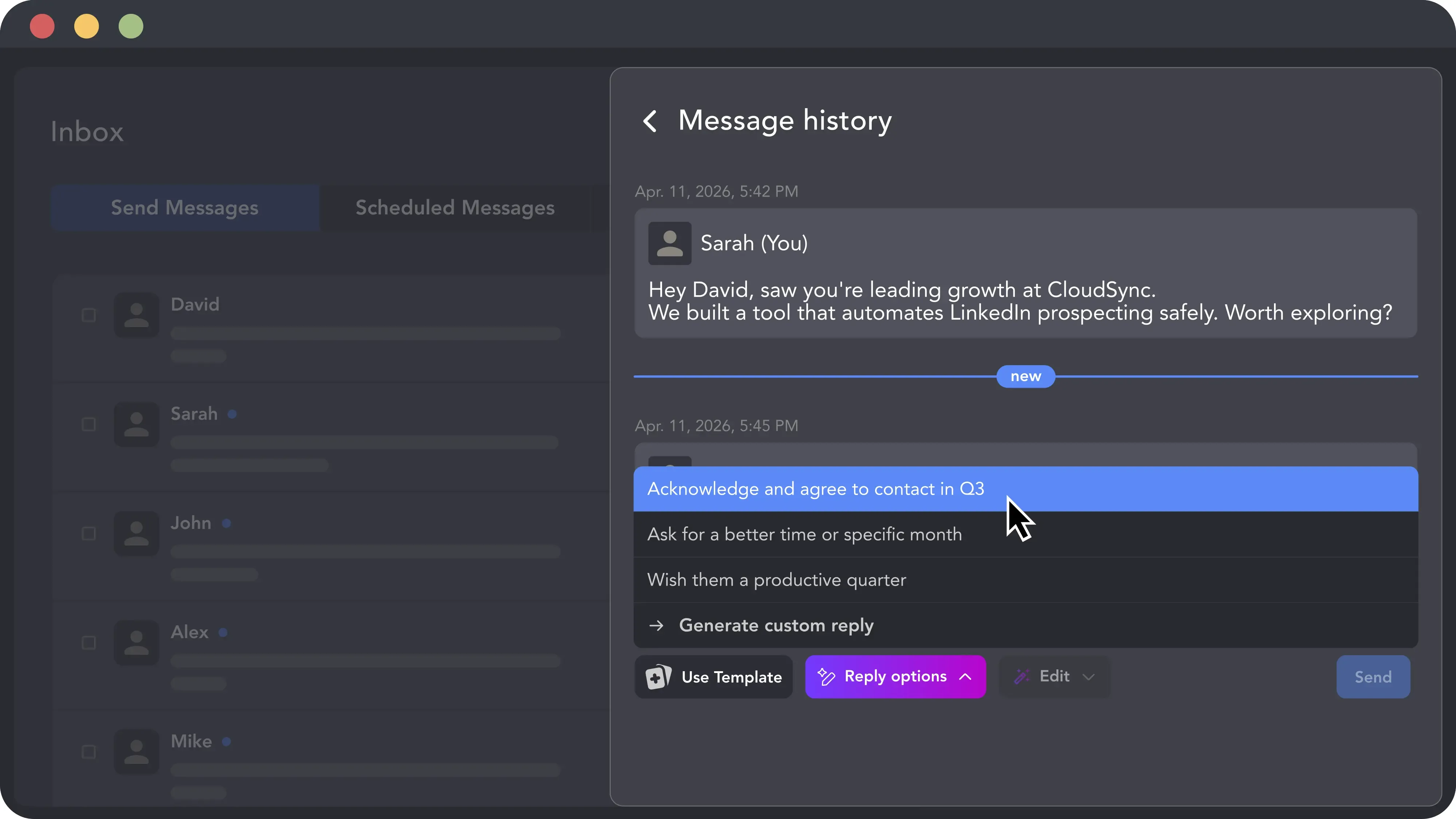Click the Apr. 11, 2026, 5:45 PM timestamp
This screenshot has height=819, width=1456.
point(716,426)
